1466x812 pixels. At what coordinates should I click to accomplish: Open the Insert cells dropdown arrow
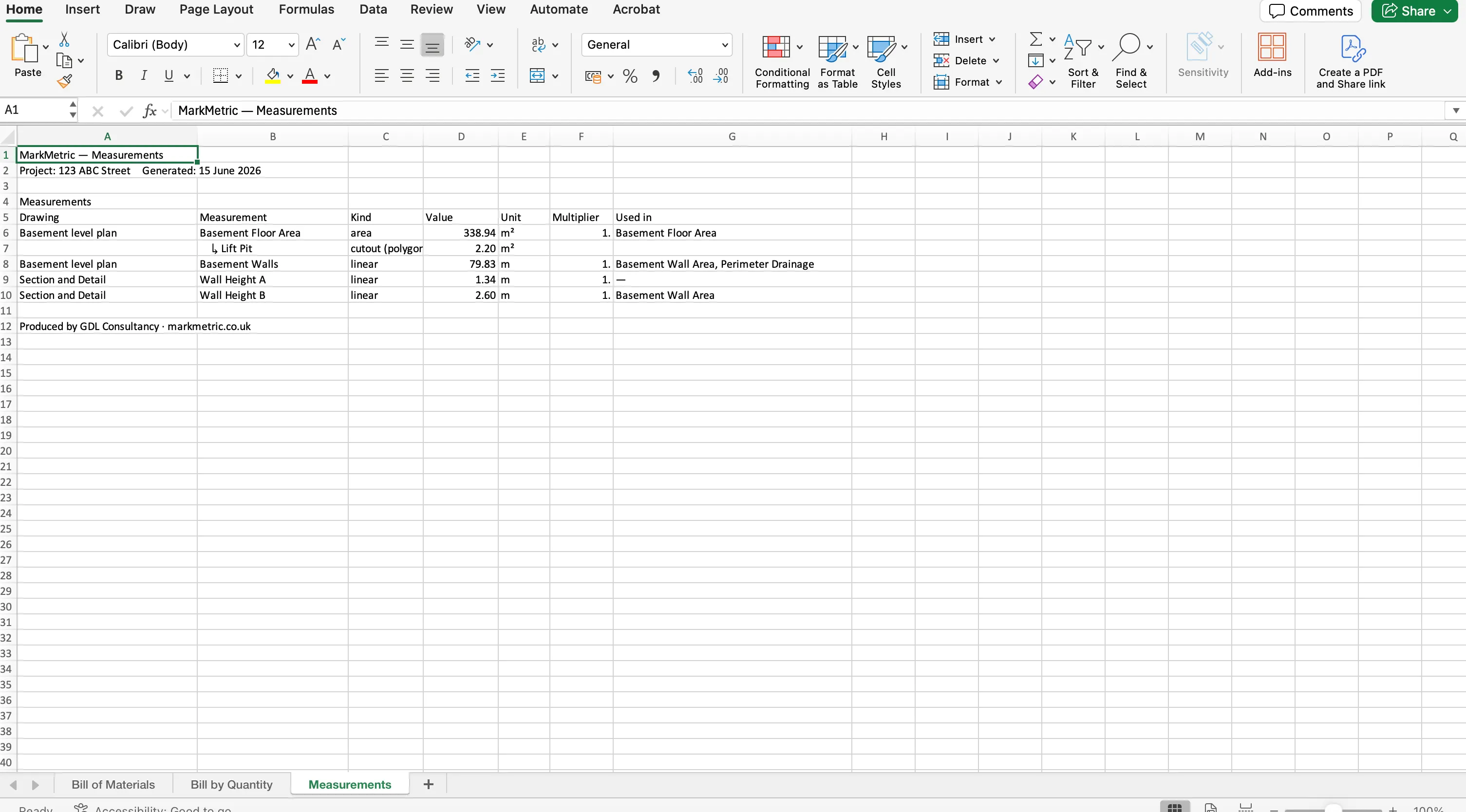(x=992, y=39)
